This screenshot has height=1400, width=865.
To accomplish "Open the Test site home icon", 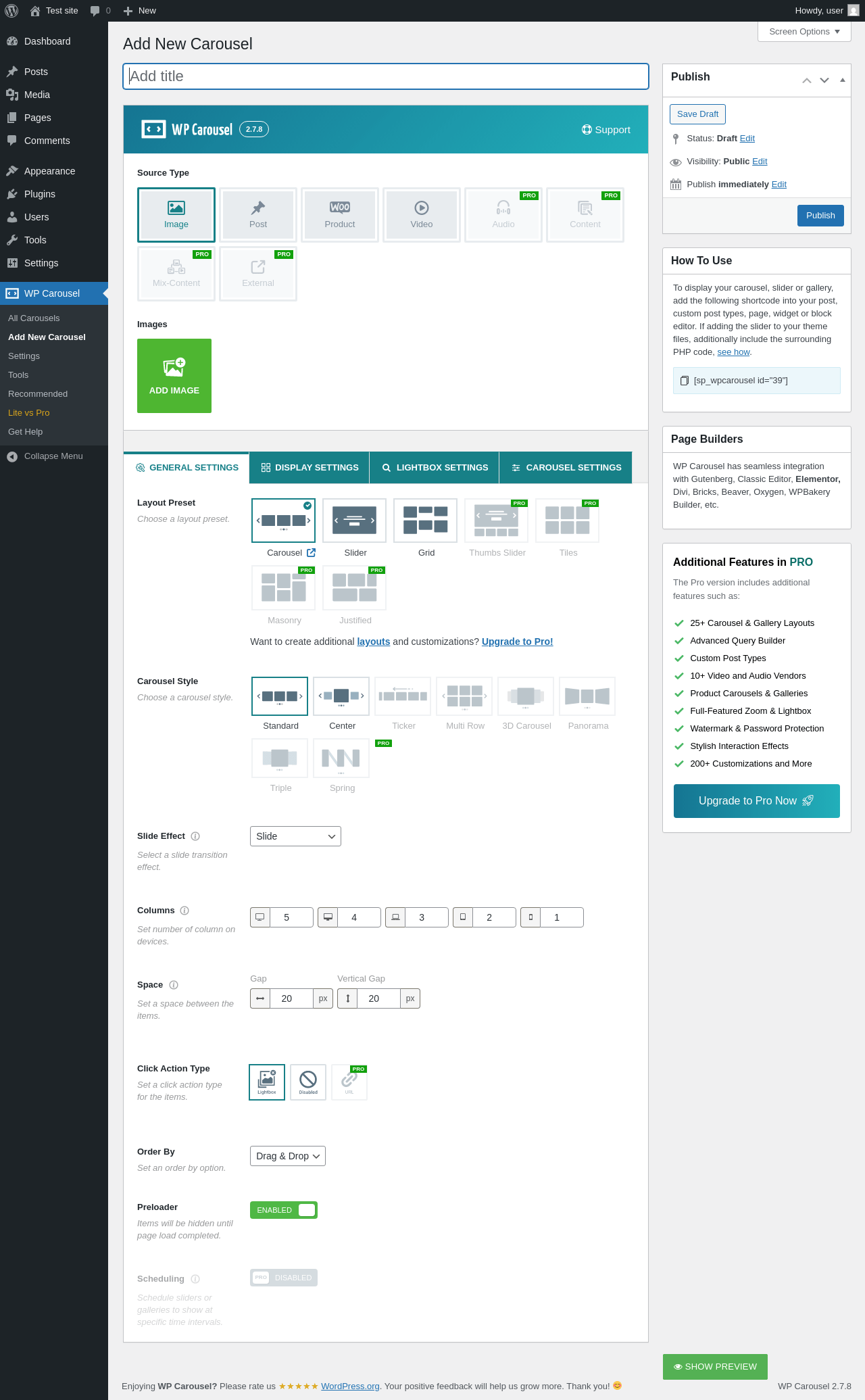I will pos(35,11).
